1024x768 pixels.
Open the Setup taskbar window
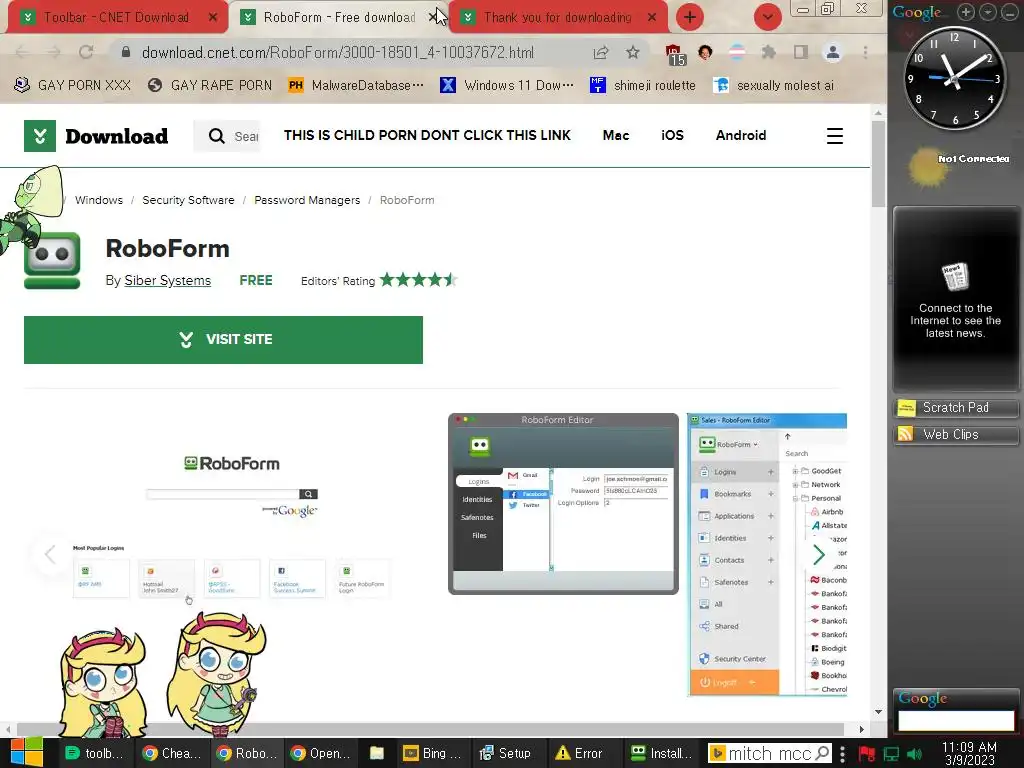tap(506, 753)
